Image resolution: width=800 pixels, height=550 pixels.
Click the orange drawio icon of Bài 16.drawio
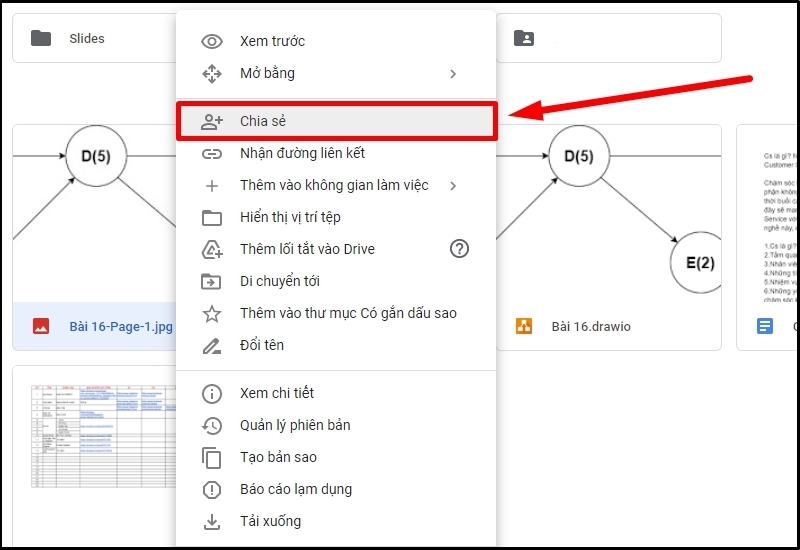[524, 326]
